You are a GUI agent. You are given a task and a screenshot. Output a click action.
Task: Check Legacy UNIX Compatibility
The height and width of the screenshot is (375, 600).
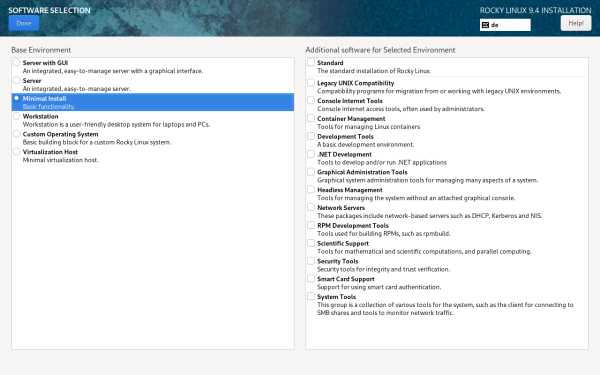coord(311,83)
